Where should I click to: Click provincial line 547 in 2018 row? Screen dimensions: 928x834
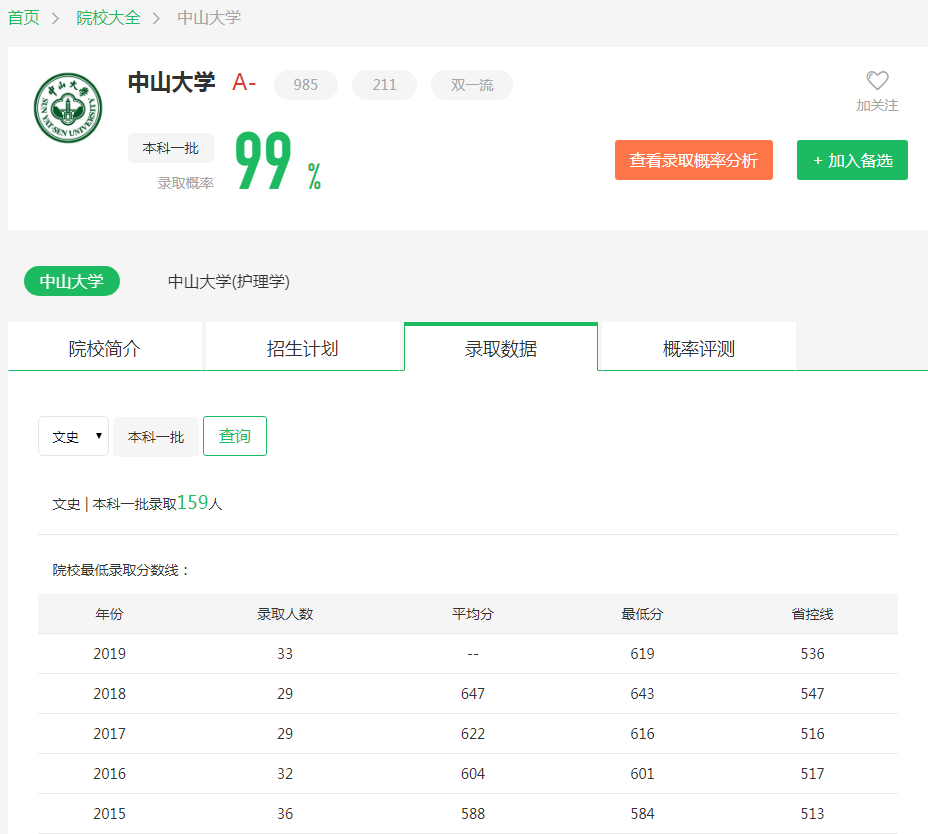(x=812, y=693)
